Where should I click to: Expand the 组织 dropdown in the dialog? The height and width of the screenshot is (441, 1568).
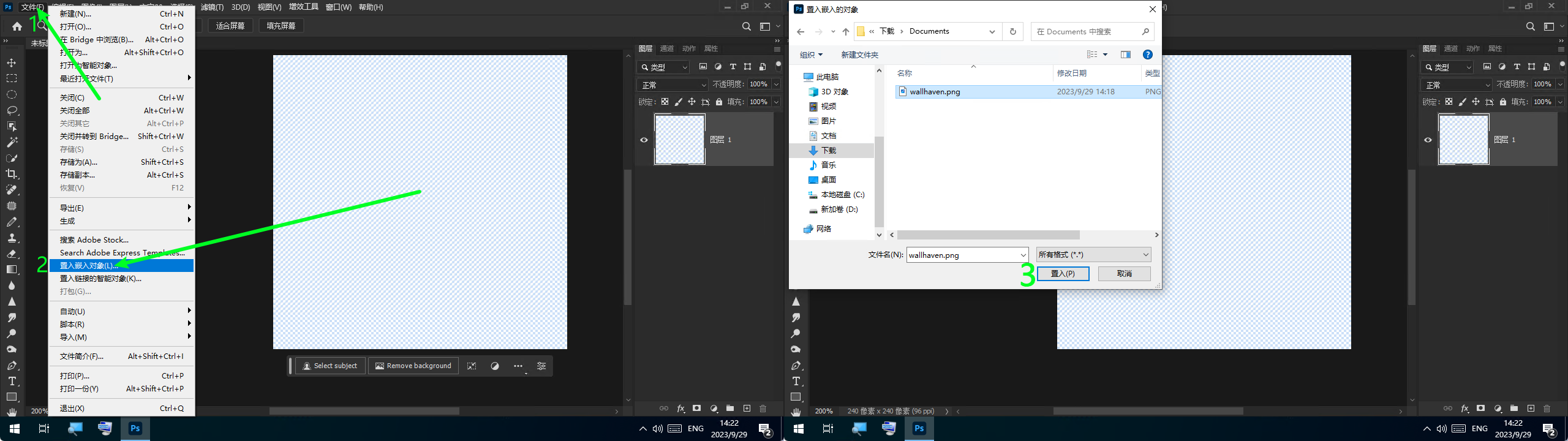[811, 55]
